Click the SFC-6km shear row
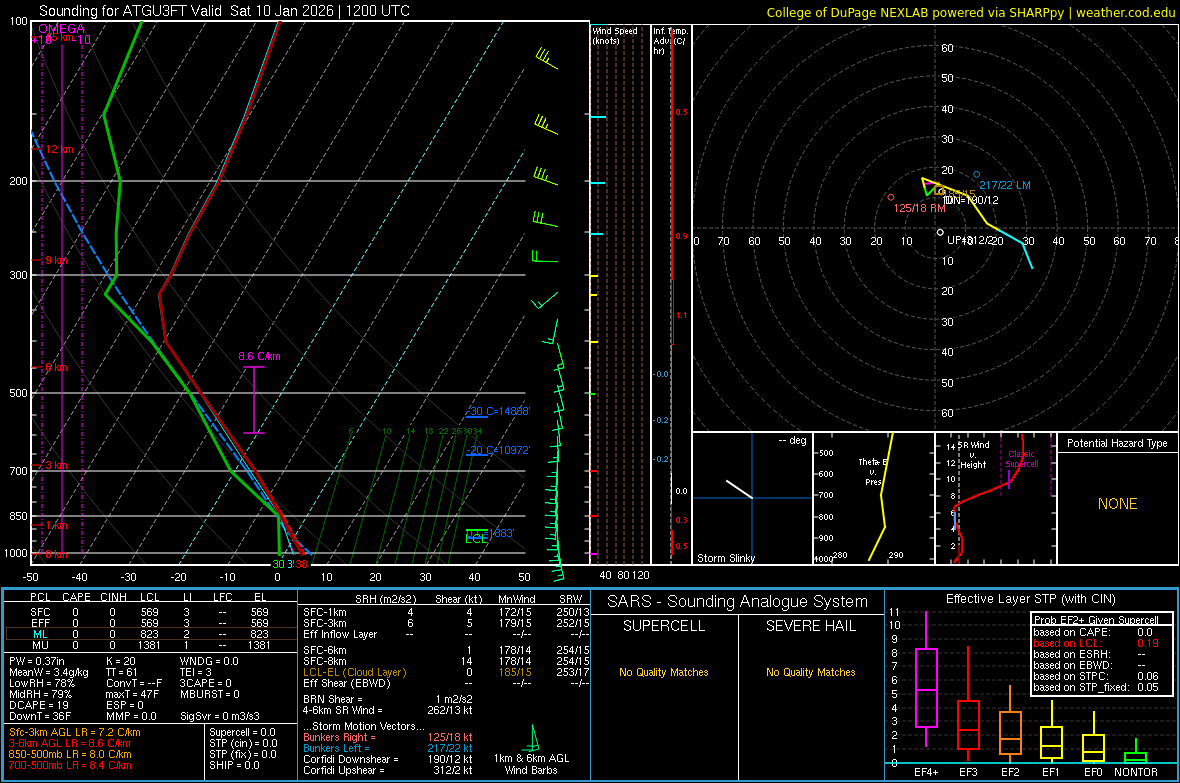 tap(446, 650)
